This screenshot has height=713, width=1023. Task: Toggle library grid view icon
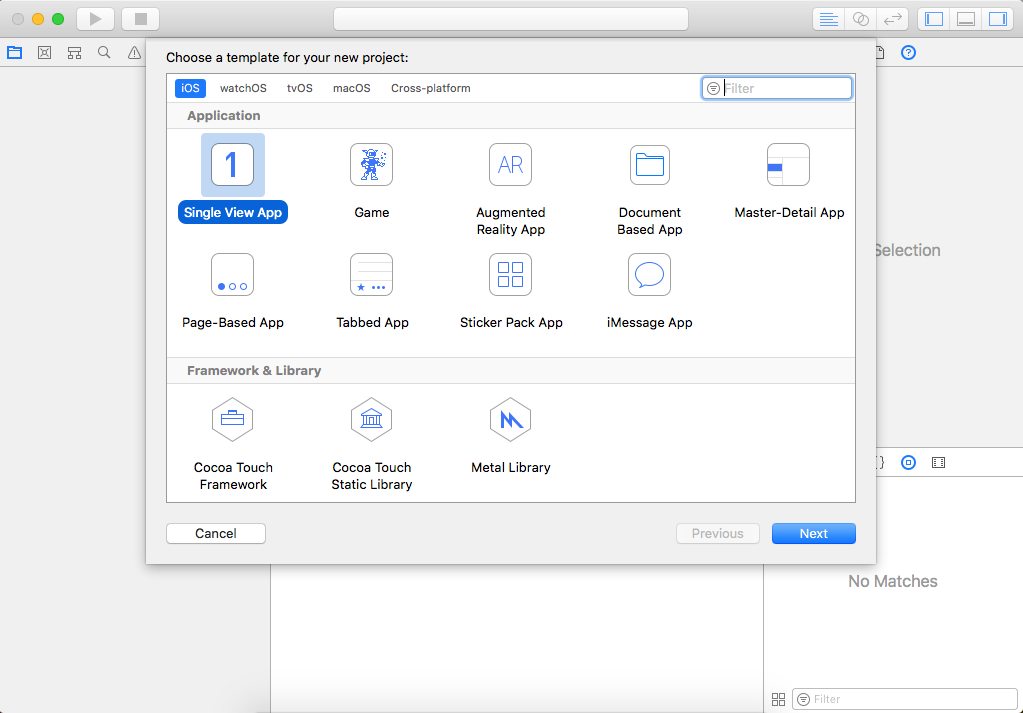click(x=778, y=699)
